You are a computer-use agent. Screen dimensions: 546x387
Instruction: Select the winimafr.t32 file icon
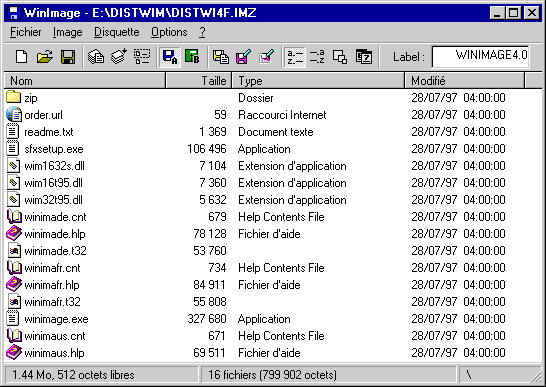(x=14, y=301)
